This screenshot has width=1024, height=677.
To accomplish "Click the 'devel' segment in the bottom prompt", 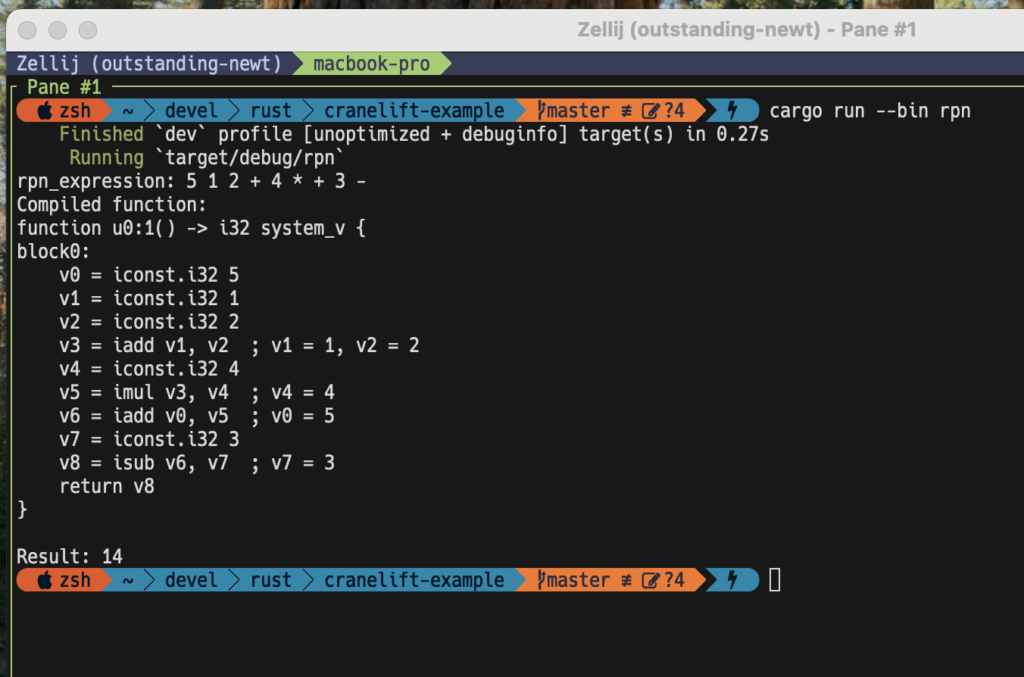I will 191,580.
